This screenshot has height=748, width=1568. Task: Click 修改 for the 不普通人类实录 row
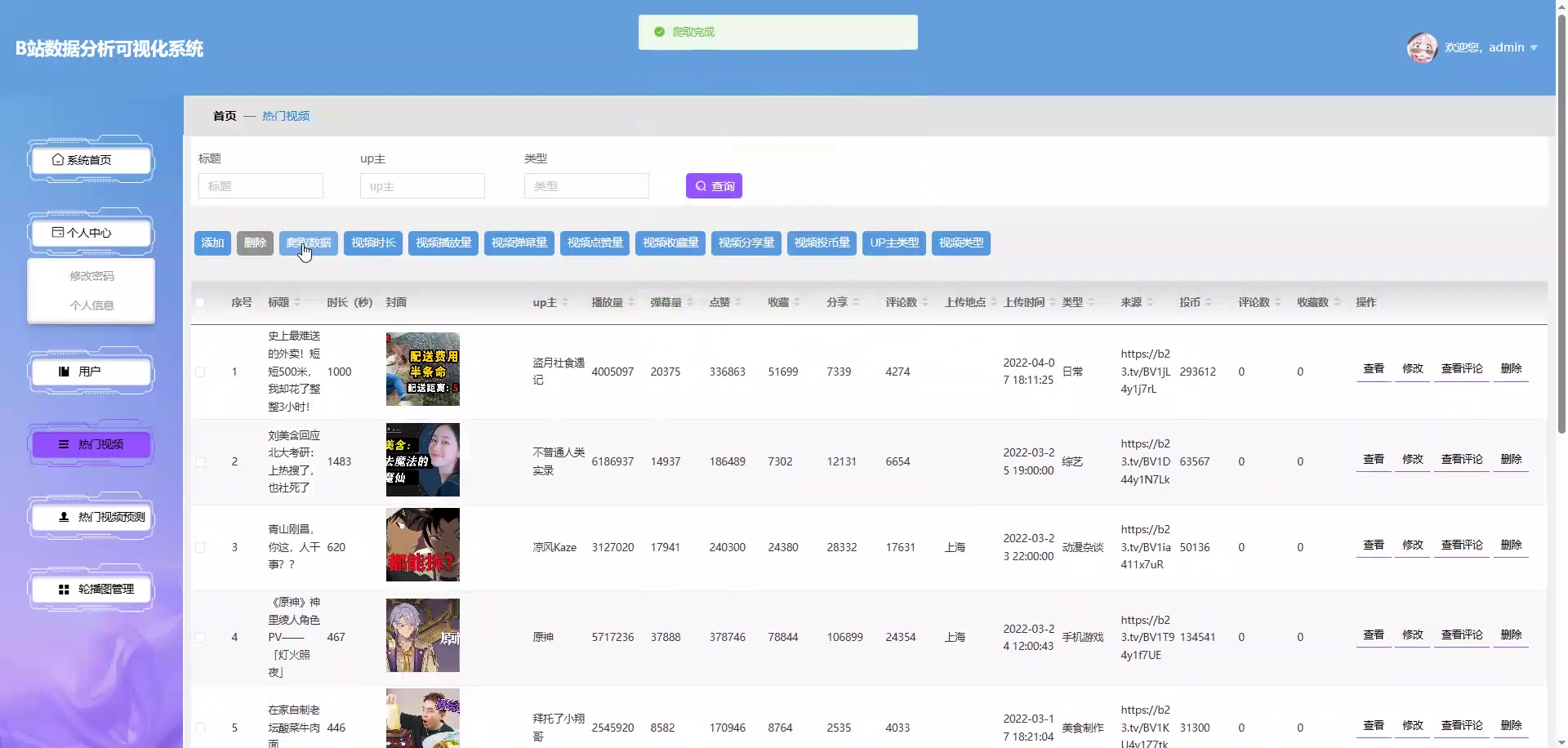(1413, 460)
